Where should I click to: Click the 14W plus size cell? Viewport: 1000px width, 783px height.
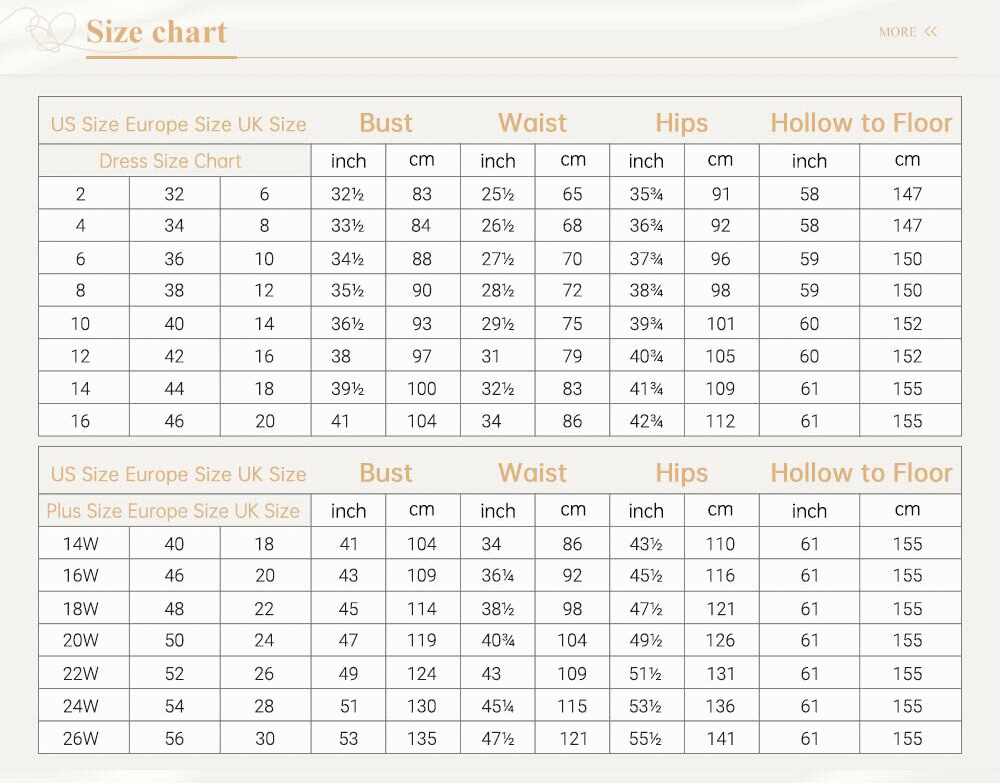(81, 544)
